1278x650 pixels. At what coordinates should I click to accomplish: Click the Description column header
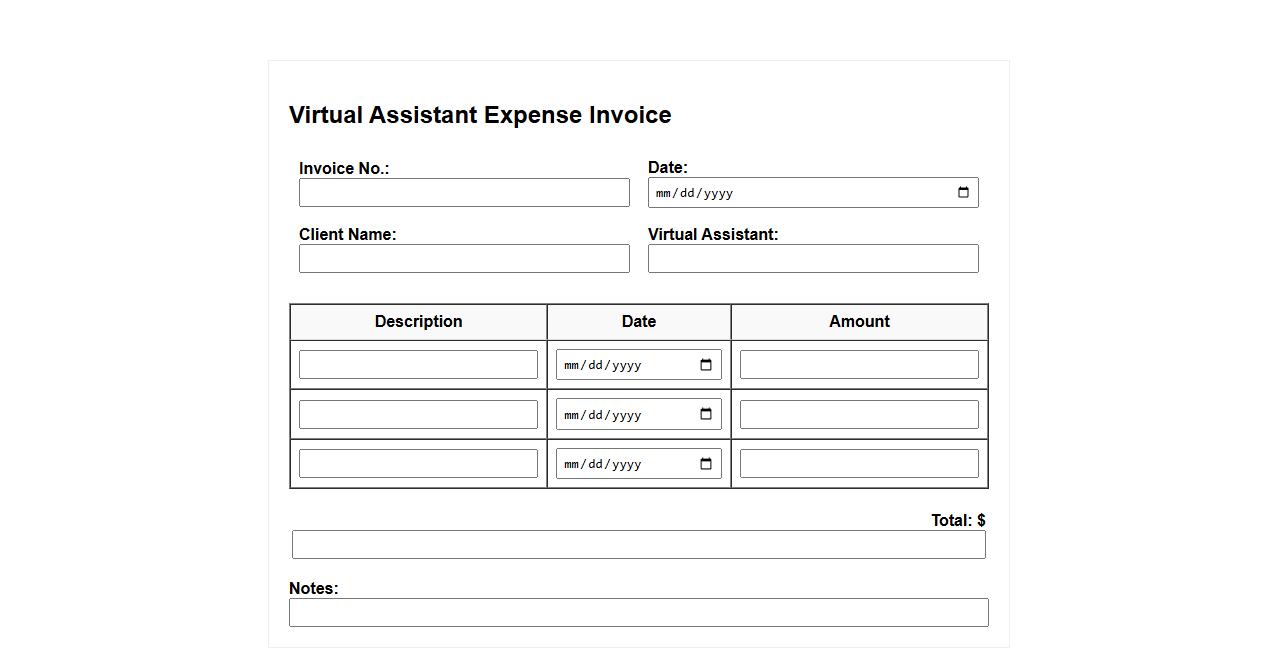418,322
